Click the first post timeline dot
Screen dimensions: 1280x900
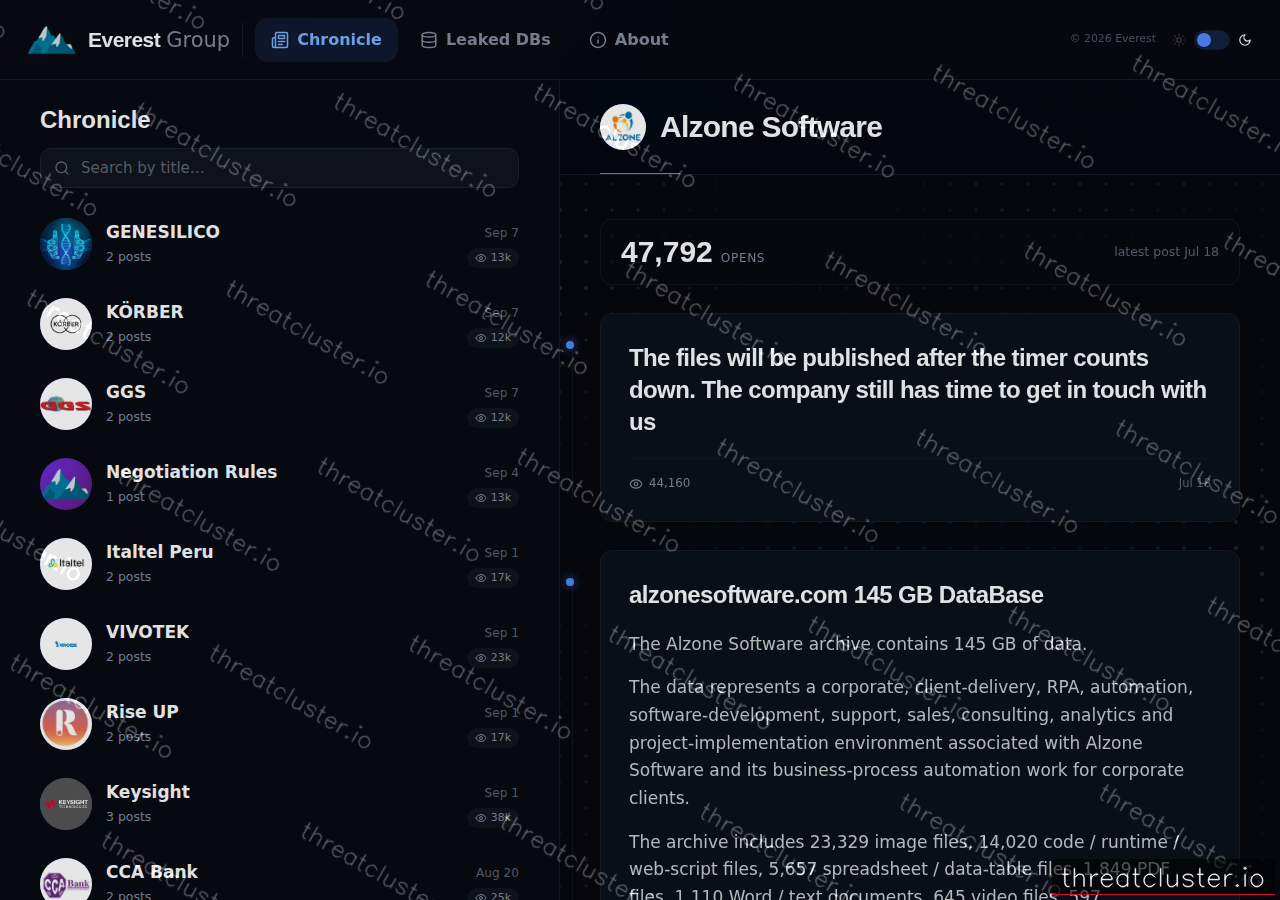(x=570, y=345)
